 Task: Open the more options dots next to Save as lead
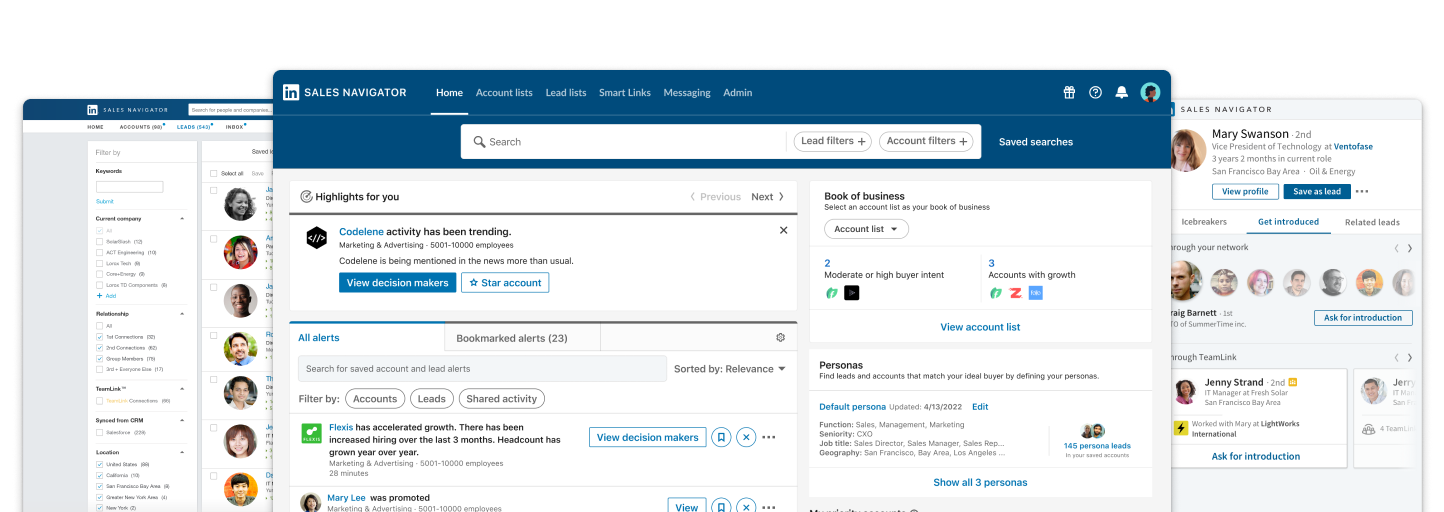click(1362, 192)
